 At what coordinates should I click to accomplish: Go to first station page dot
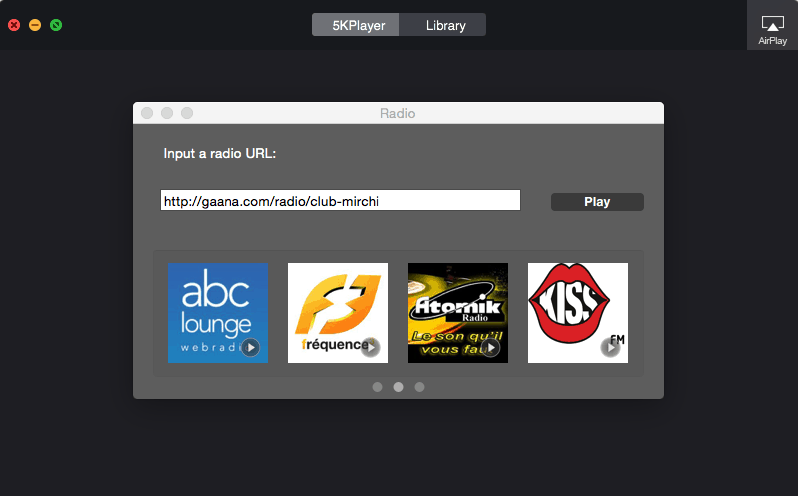click(x=377, y=386)
